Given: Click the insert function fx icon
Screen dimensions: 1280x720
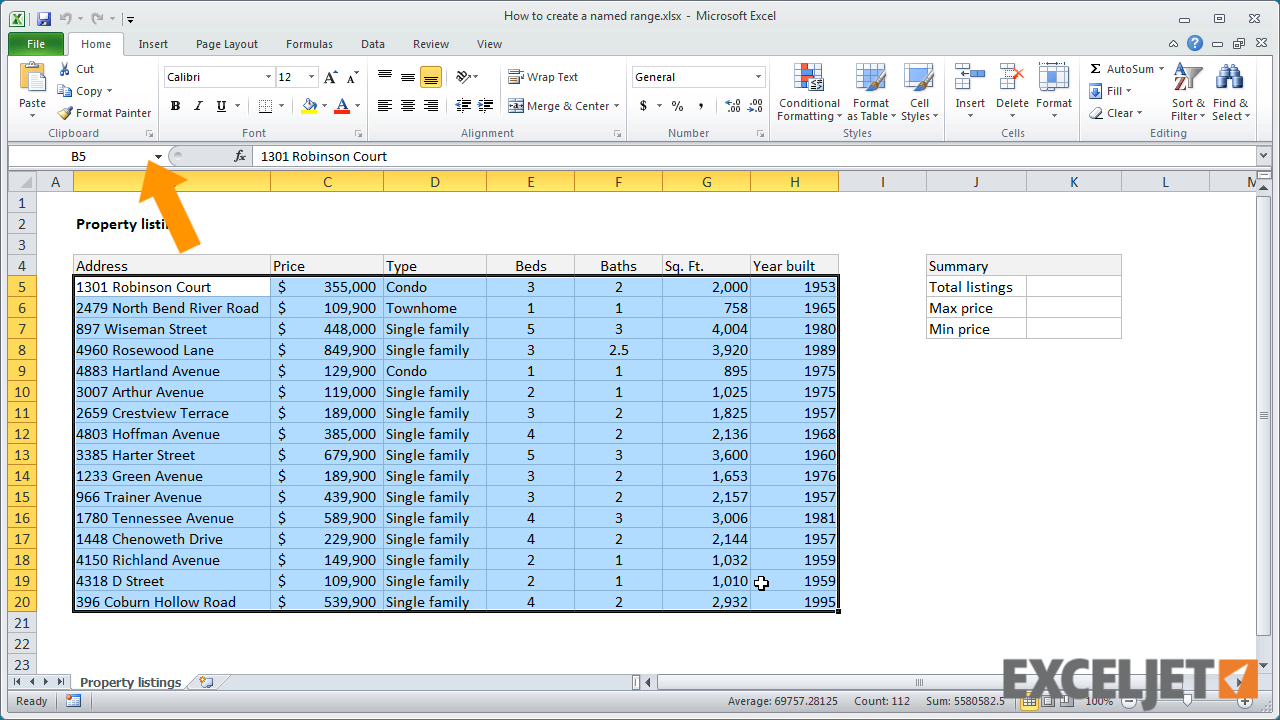Looking at the screenshot, I should (x=240, y=156).
